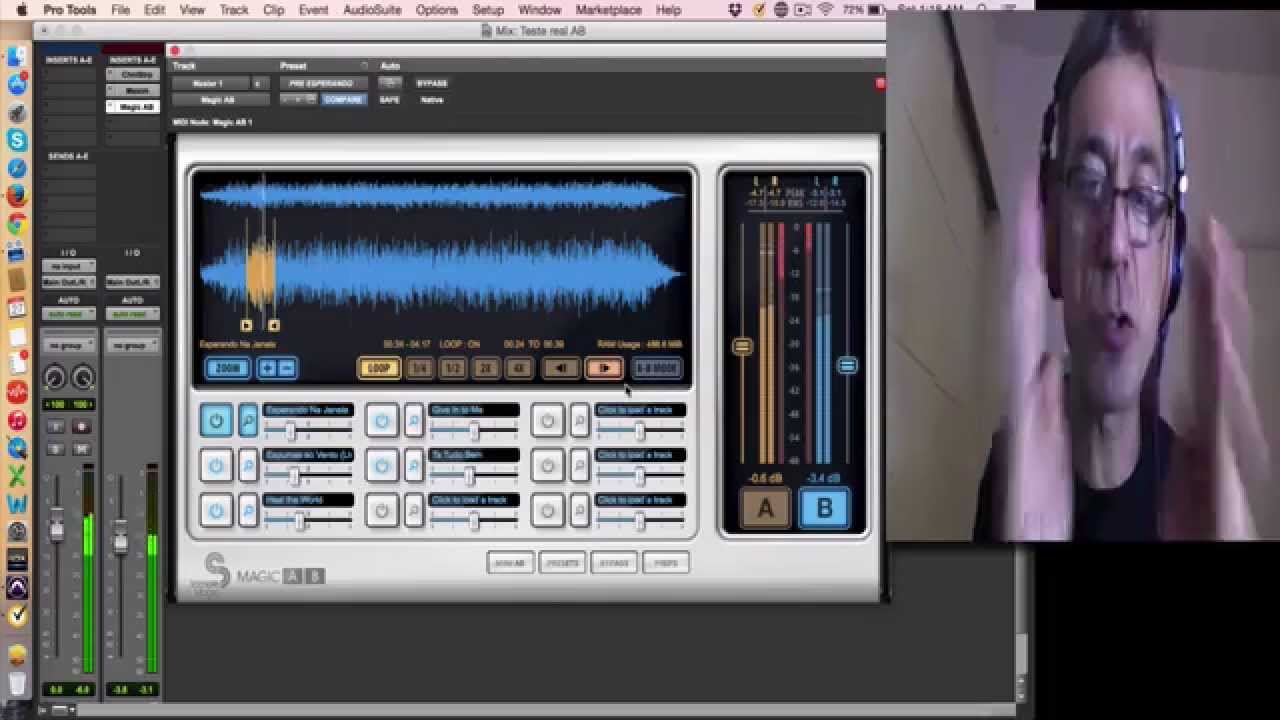The image size is (1280, 720).
Task: Click magnifier of bottom right empty slot
Action: 580,511
